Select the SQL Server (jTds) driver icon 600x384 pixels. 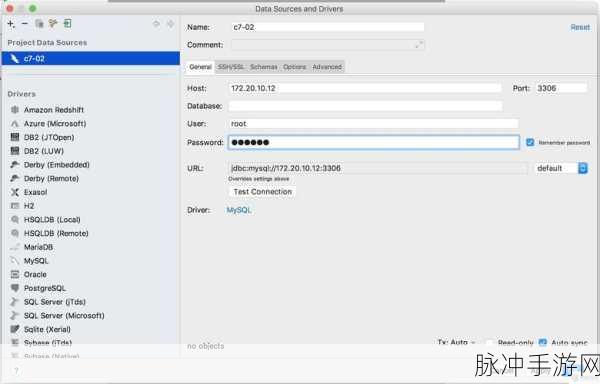point(15,302)
